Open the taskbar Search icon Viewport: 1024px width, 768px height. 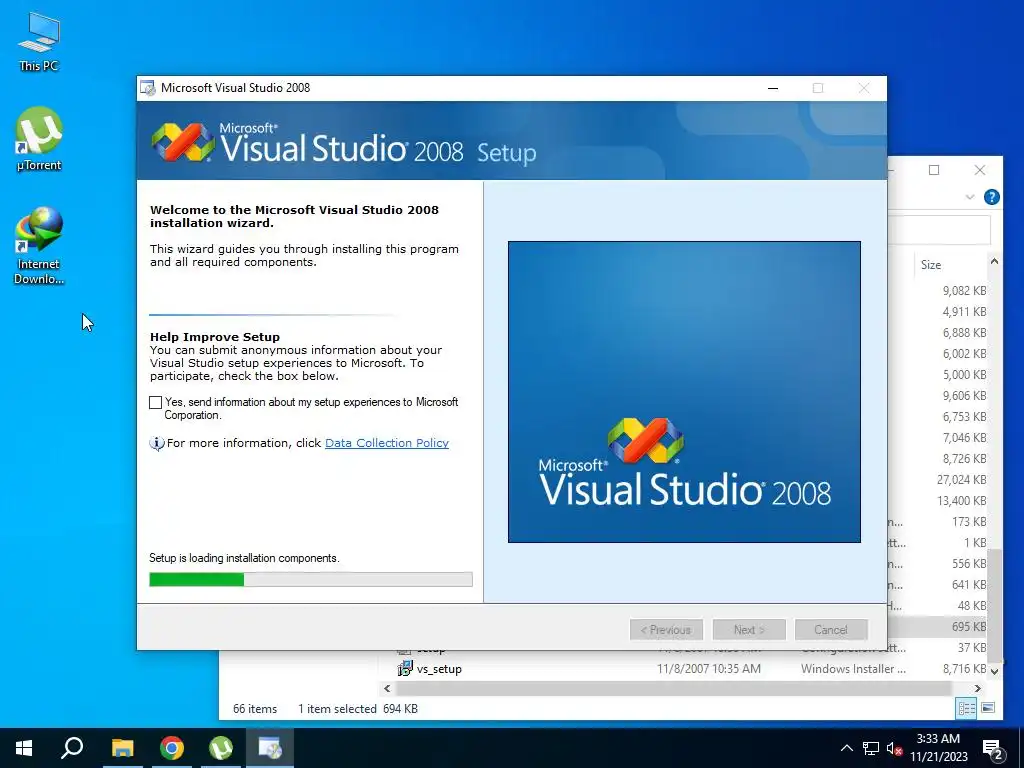pyautogui.click(x=72, y=748)
